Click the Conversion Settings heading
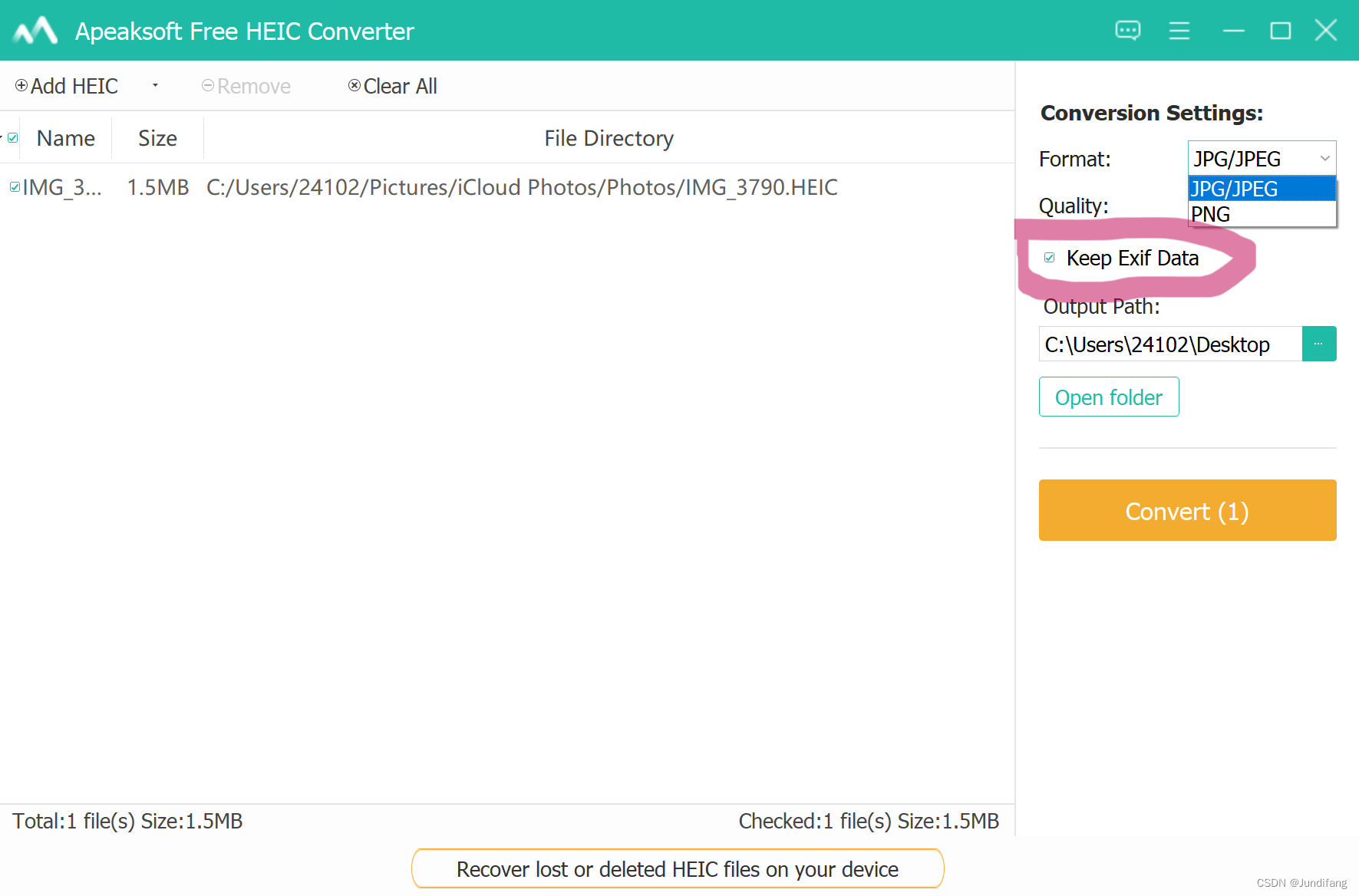The width and height of the screenshot is (1359, 896). [1152, 113]
